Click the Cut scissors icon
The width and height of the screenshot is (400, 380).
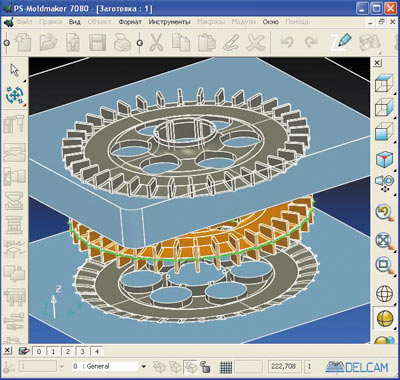156,42
